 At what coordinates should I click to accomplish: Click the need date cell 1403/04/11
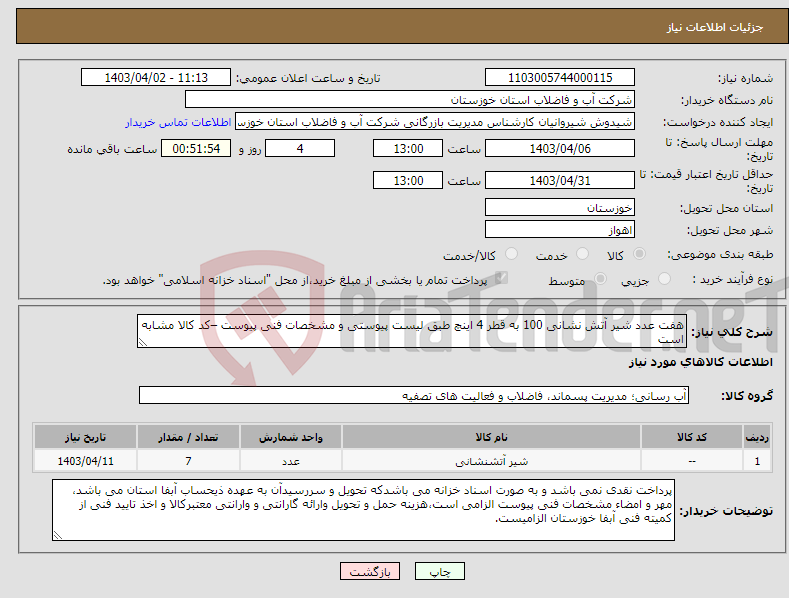[x=86, y=461]
